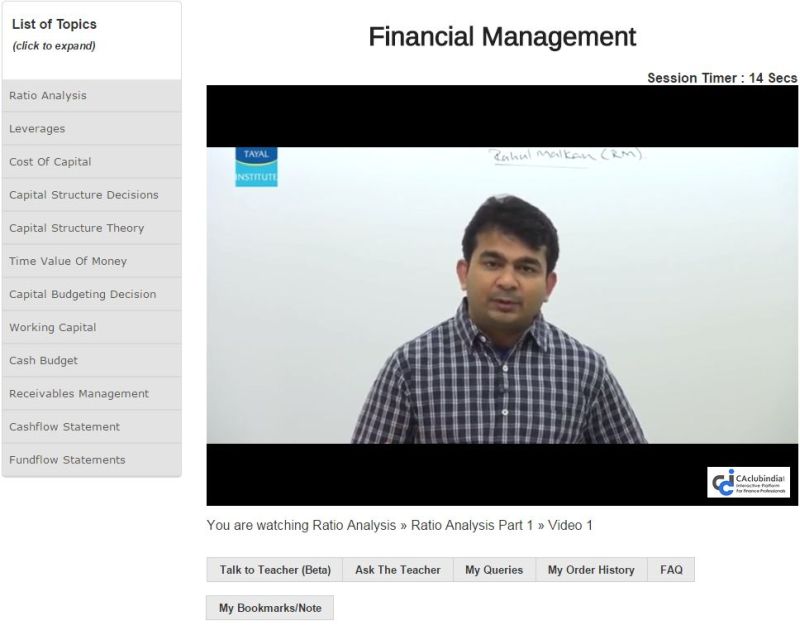
Task: View My Order History
Action: click(x=591, y=570)
